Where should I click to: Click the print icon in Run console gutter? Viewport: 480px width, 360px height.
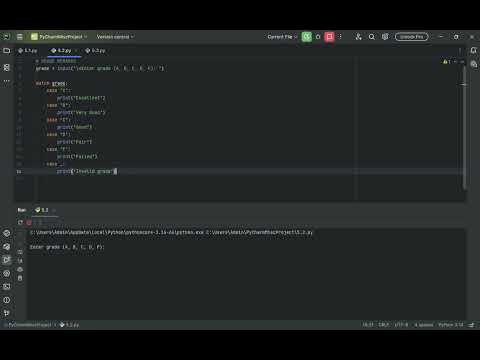20,269
